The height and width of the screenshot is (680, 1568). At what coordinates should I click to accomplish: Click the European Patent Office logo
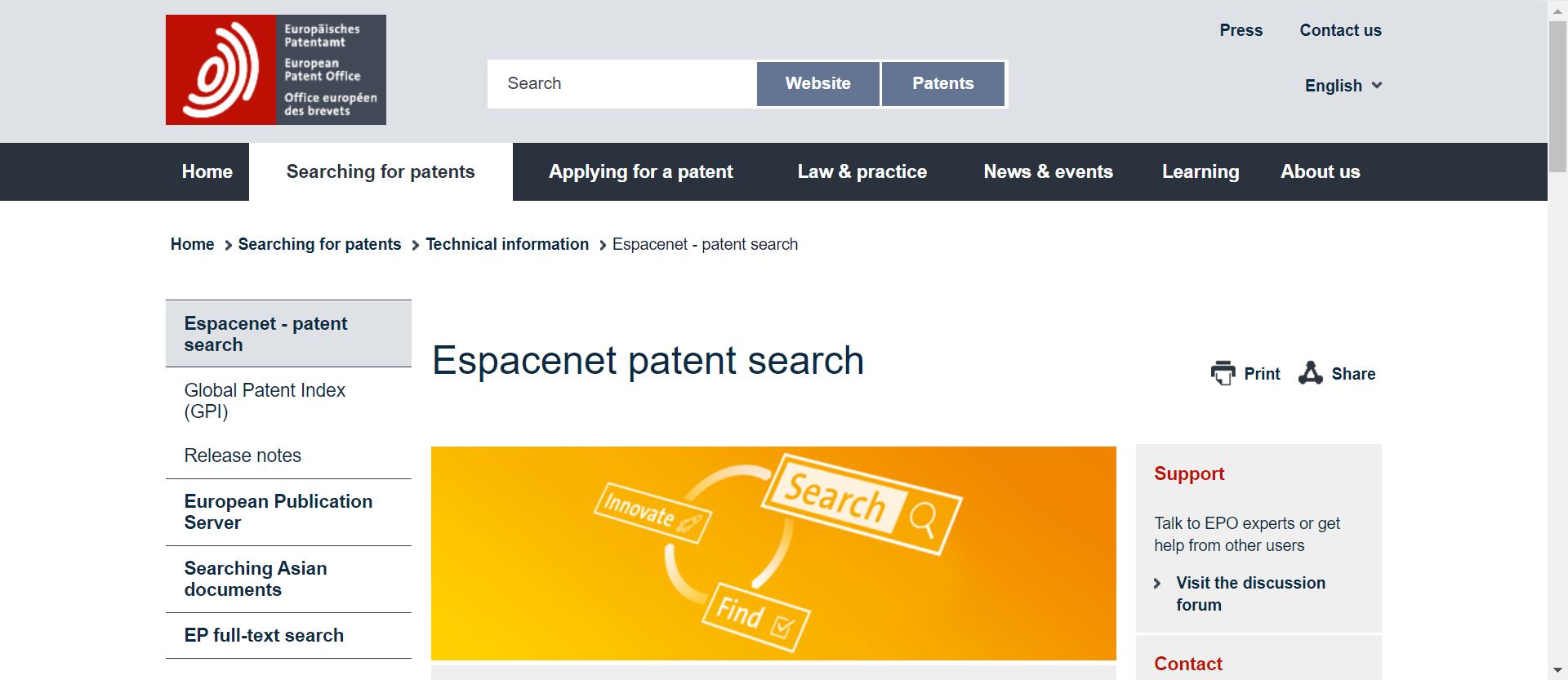[275, 69]
